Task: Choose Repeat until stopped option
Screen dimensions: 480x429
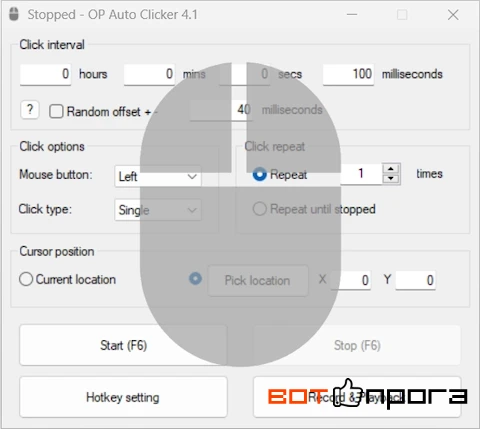Action: 260,209
